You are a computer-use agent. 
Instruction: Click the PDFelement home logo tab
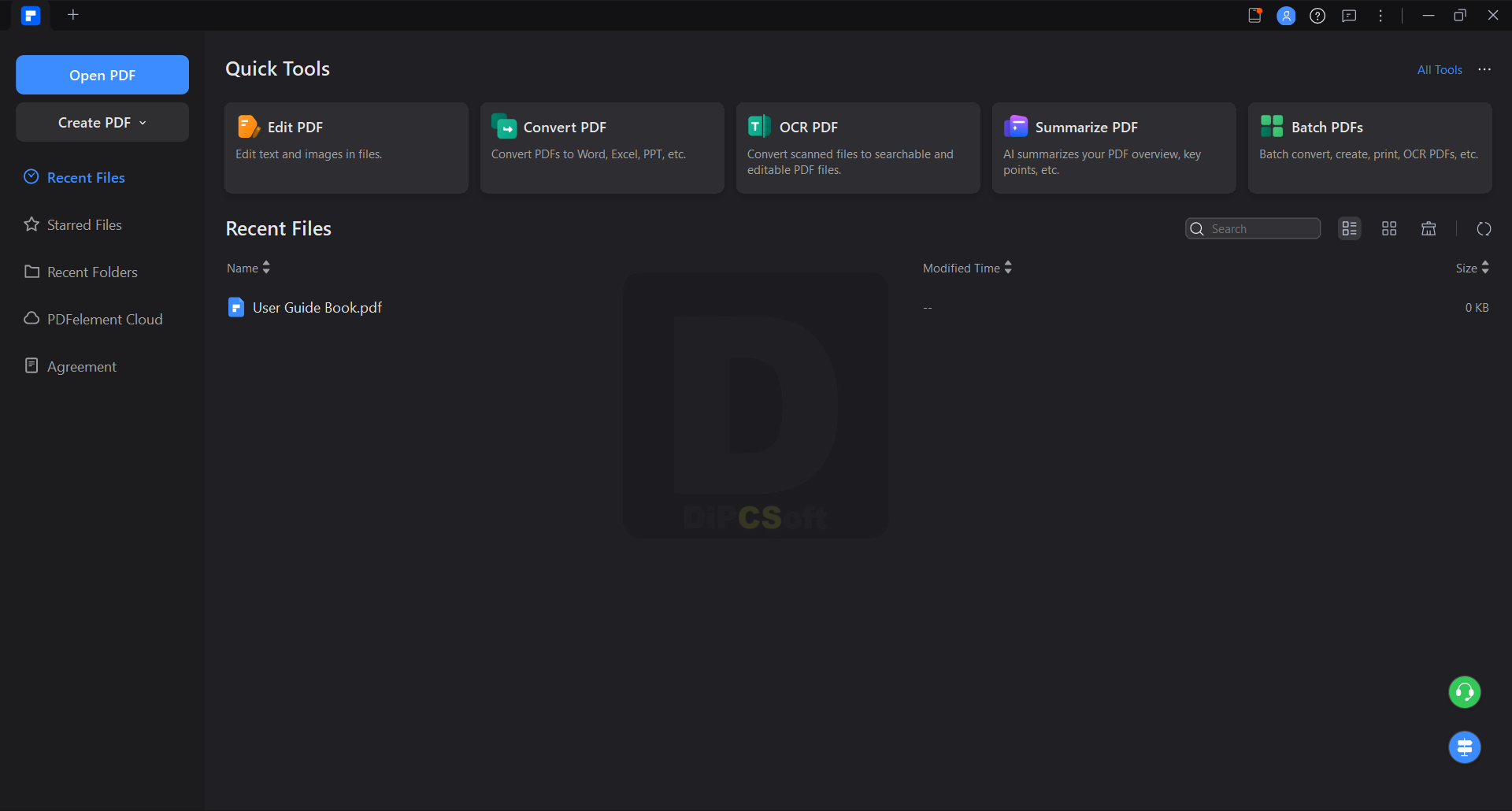[x=31, y=15]
